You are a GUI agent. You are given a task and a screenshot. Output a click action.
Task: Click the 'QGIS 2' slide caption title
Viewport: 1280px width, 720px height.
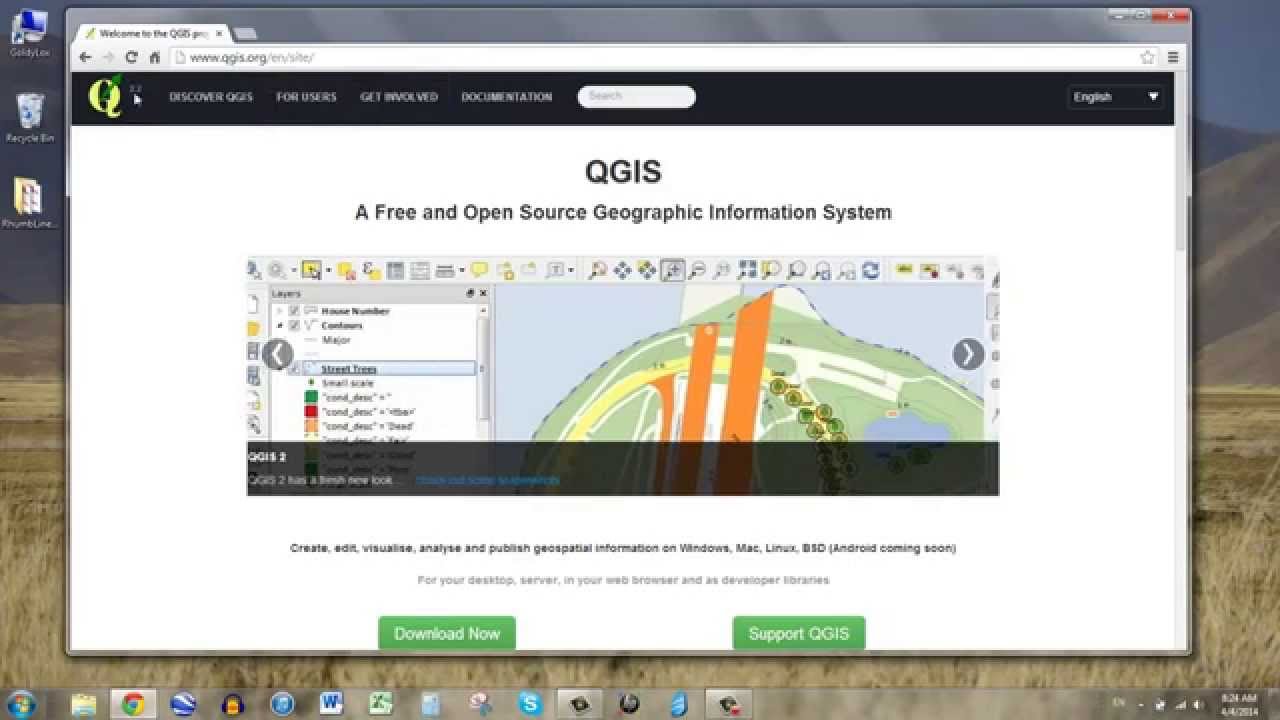point(267,457)
